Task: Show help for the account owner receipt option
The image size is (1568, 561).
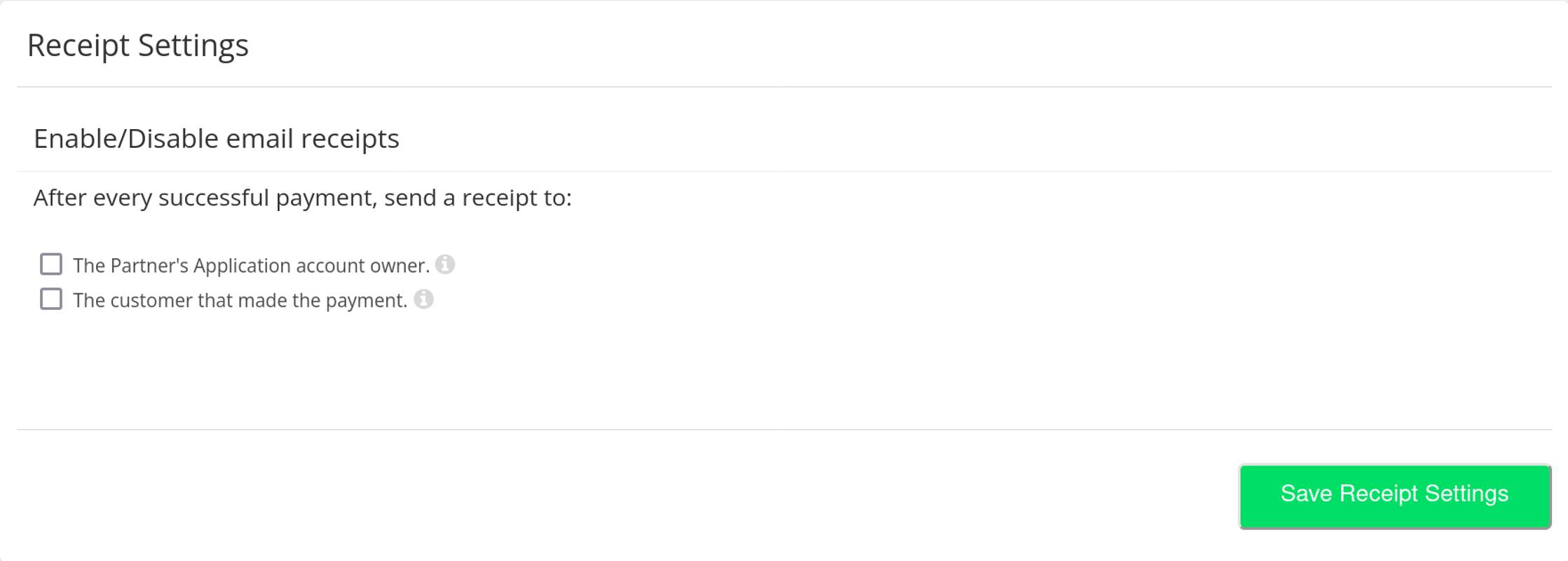Action: (445, 264)
